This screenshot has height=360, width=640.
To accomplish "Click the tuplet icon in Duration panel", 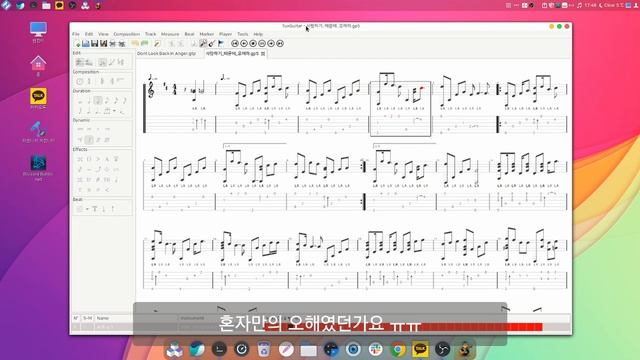I will coord(107,111).
